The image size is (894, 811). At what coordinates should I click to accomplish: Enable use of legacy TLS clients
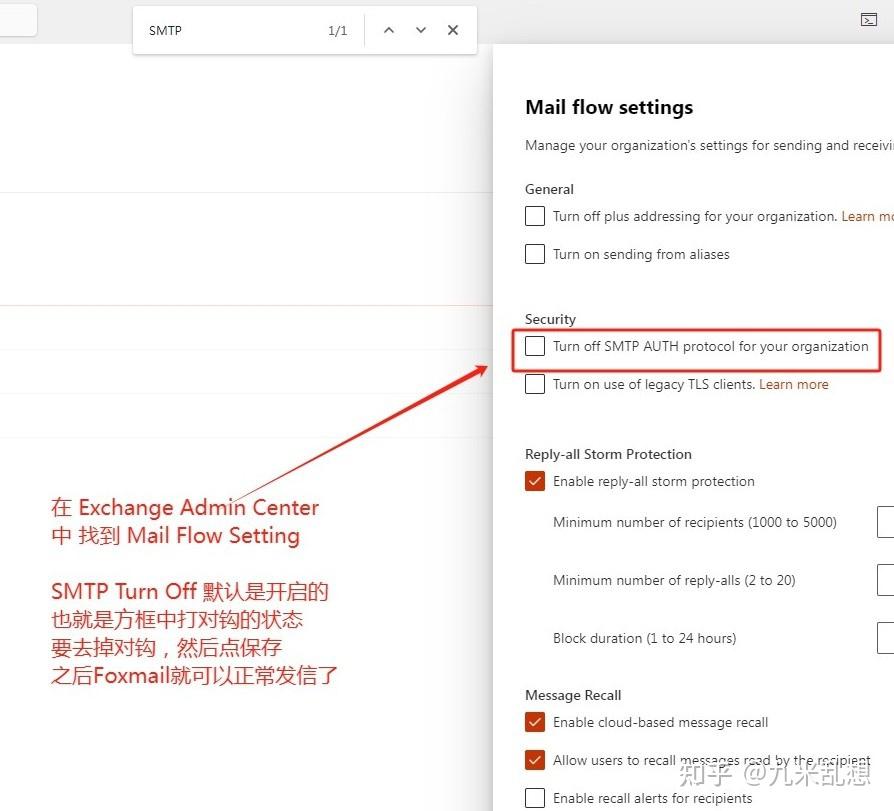[534, 383]
